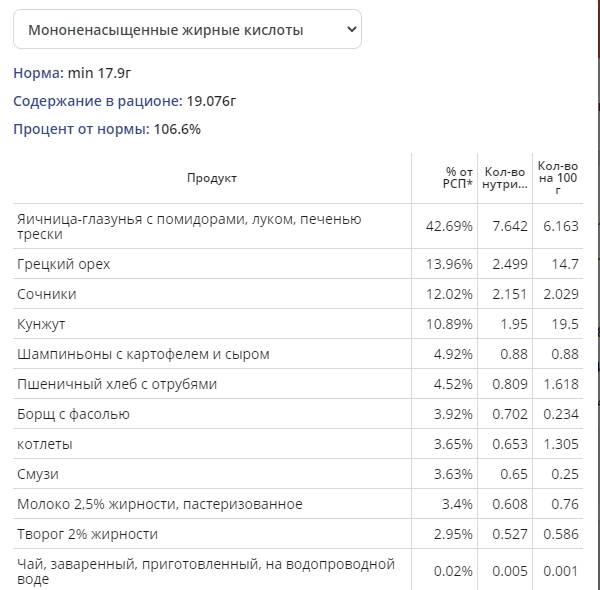The image size is (600, 590).
Task: Click the Чай, заваренный product row
Action: [x=206, y=572]
